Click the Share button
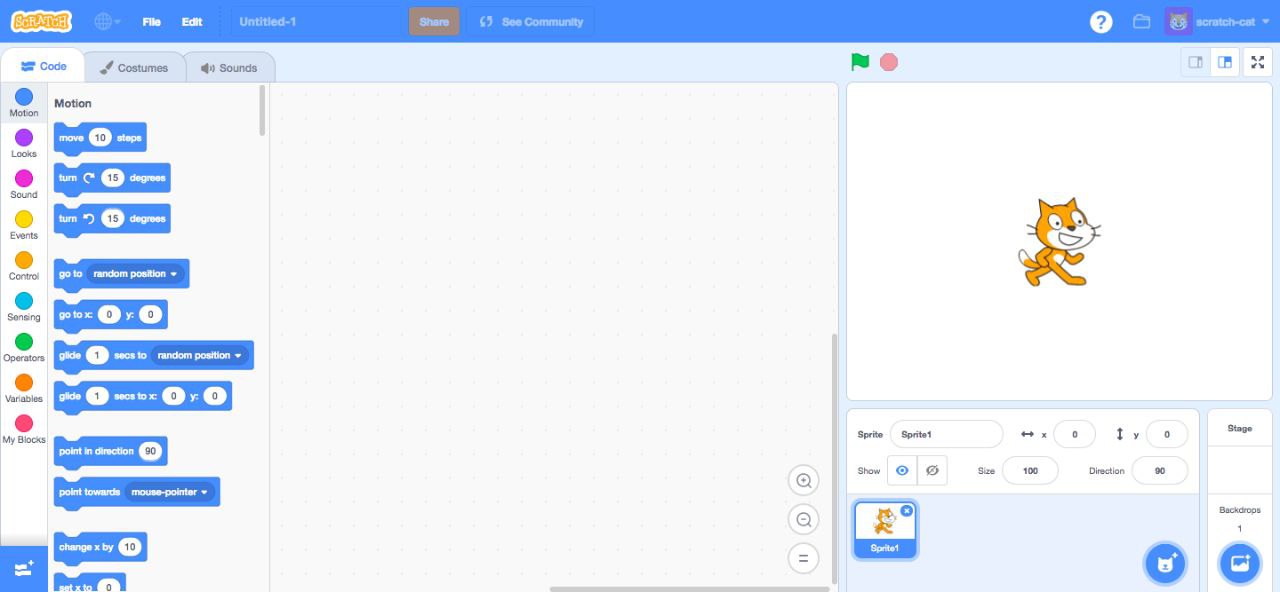The height and width of the screenshot is (592, 1280). (434, 21)
